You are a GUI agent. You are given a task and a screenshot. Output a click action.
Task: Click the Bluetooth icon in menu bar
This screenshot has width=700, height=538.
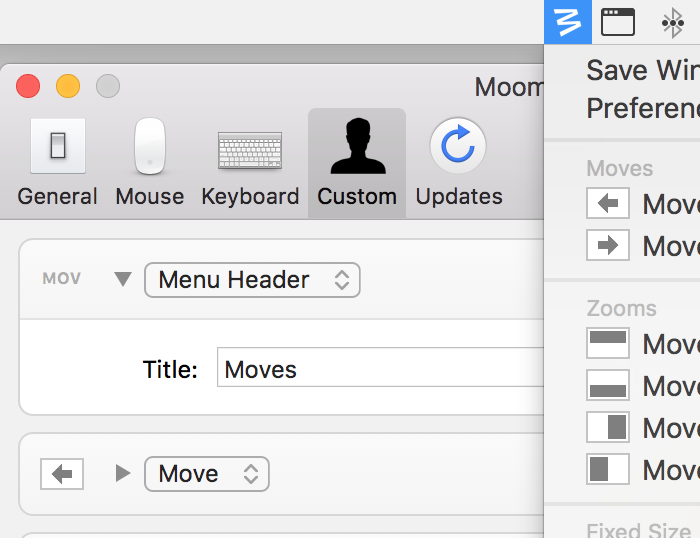pyautogui.click(x=673, y=23)
